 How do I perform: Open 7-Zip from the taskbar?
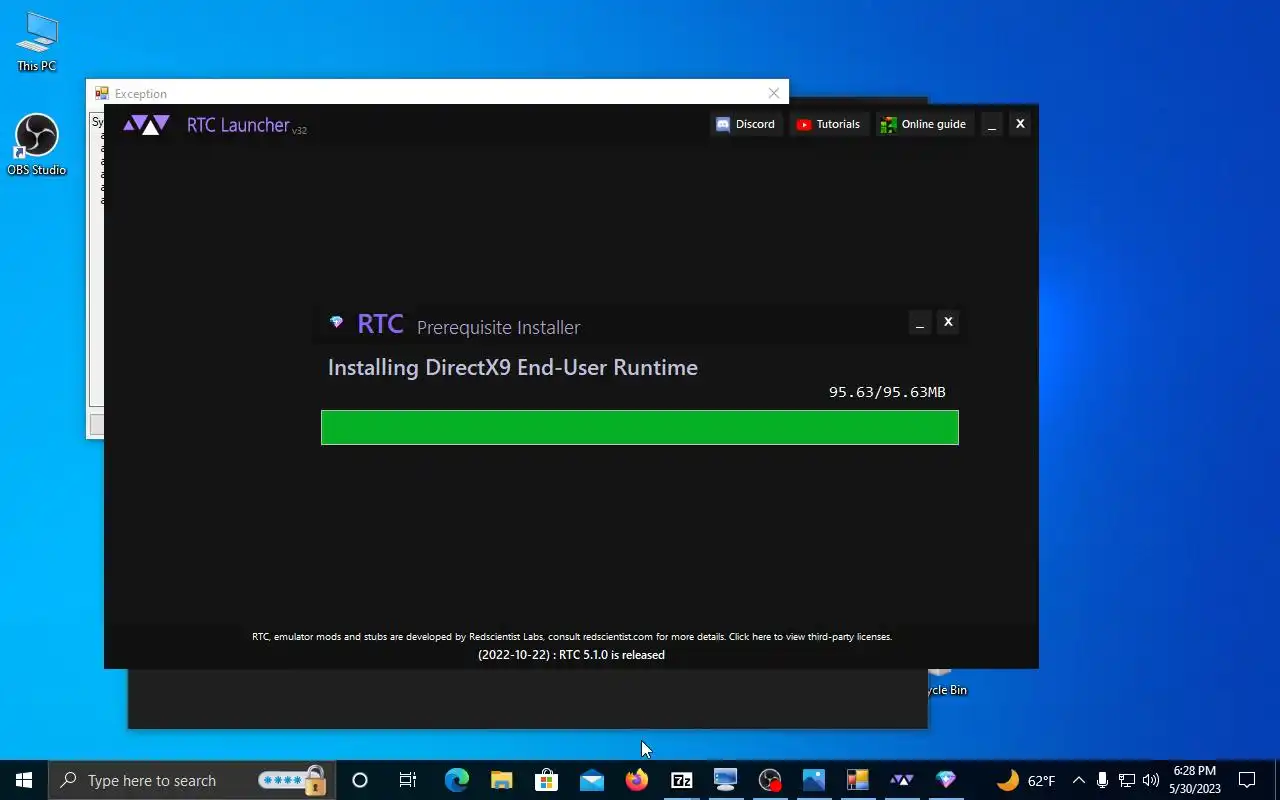coord(681,780)
